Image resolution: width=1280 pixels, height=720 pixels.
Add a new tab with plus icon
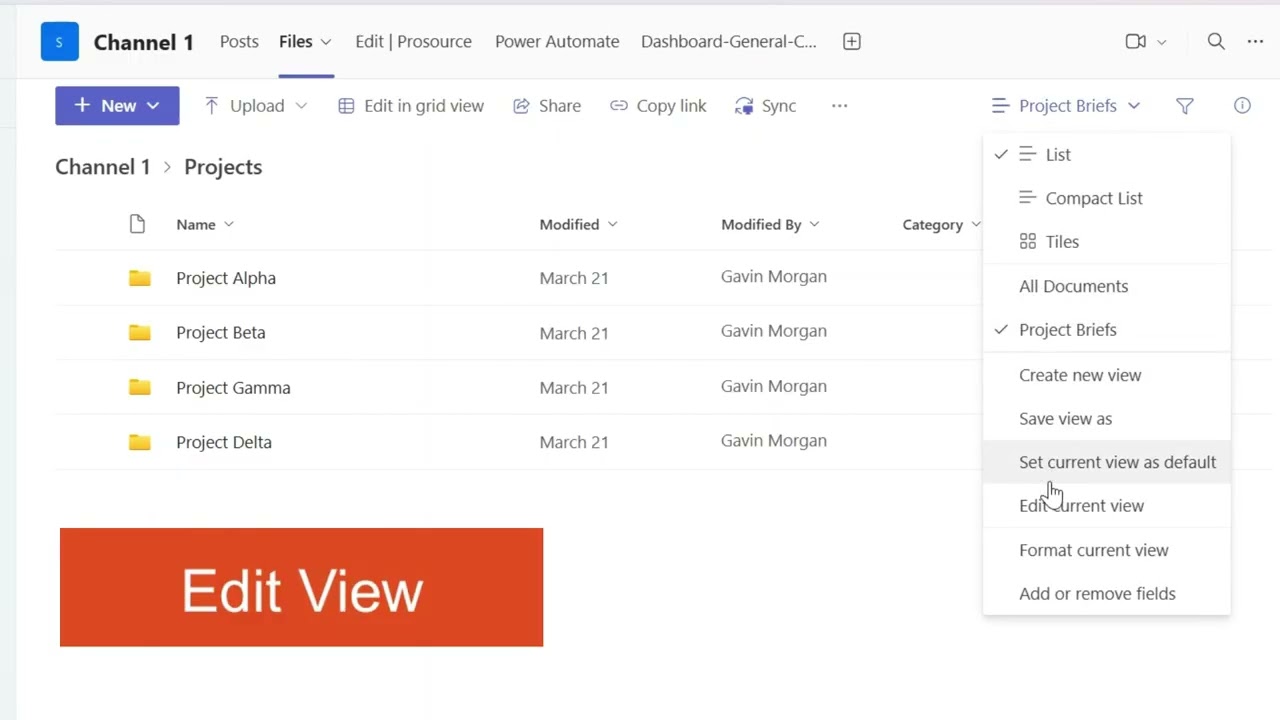point(852,42)
